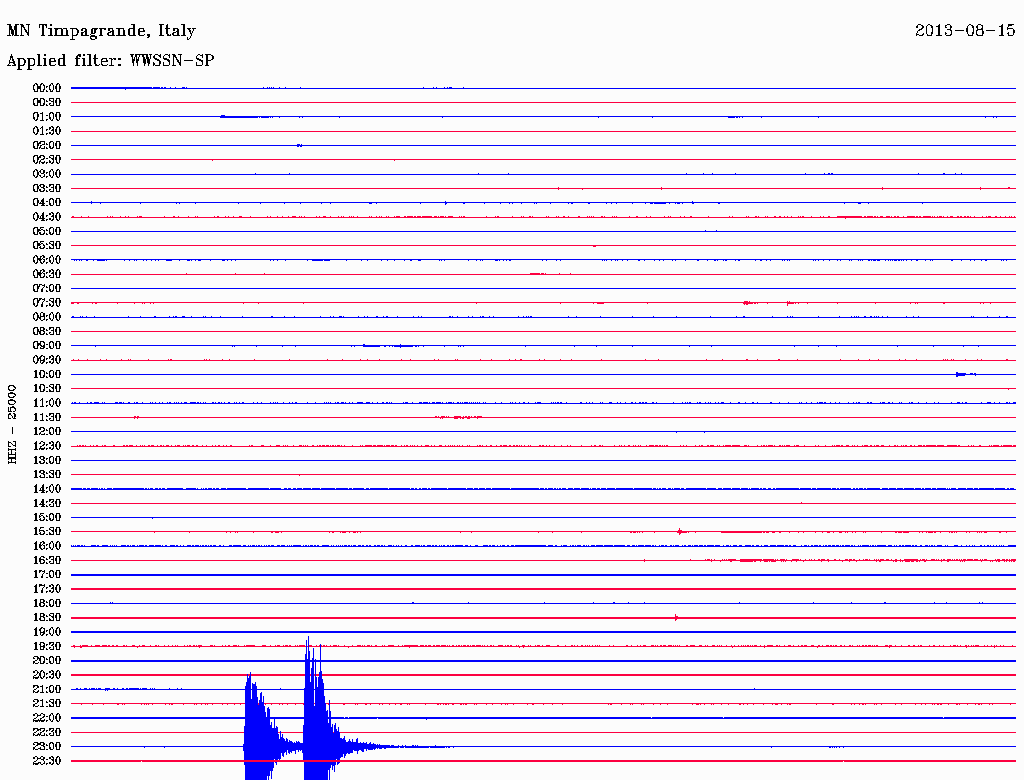Click the '16:30' time label
1024x780 pixels.
point(46,561)
